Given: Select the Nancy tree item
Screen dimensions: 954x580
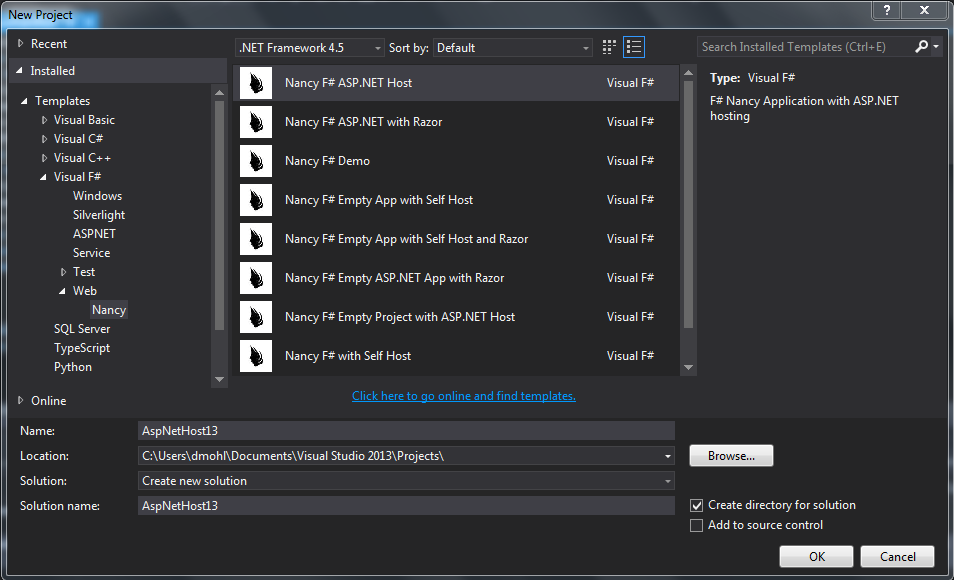Looking at the screenshot, I should point(109,310).
